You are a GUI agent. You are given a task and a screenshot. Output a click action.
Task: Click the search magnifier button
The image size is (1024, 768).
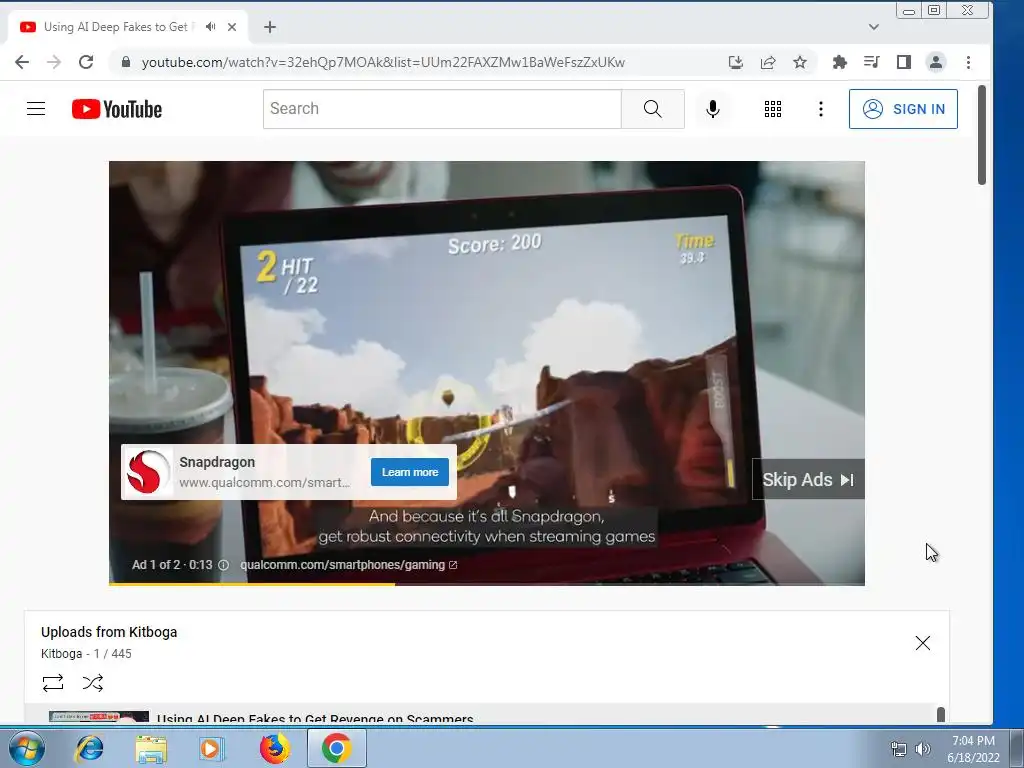(x=652, y=109)
